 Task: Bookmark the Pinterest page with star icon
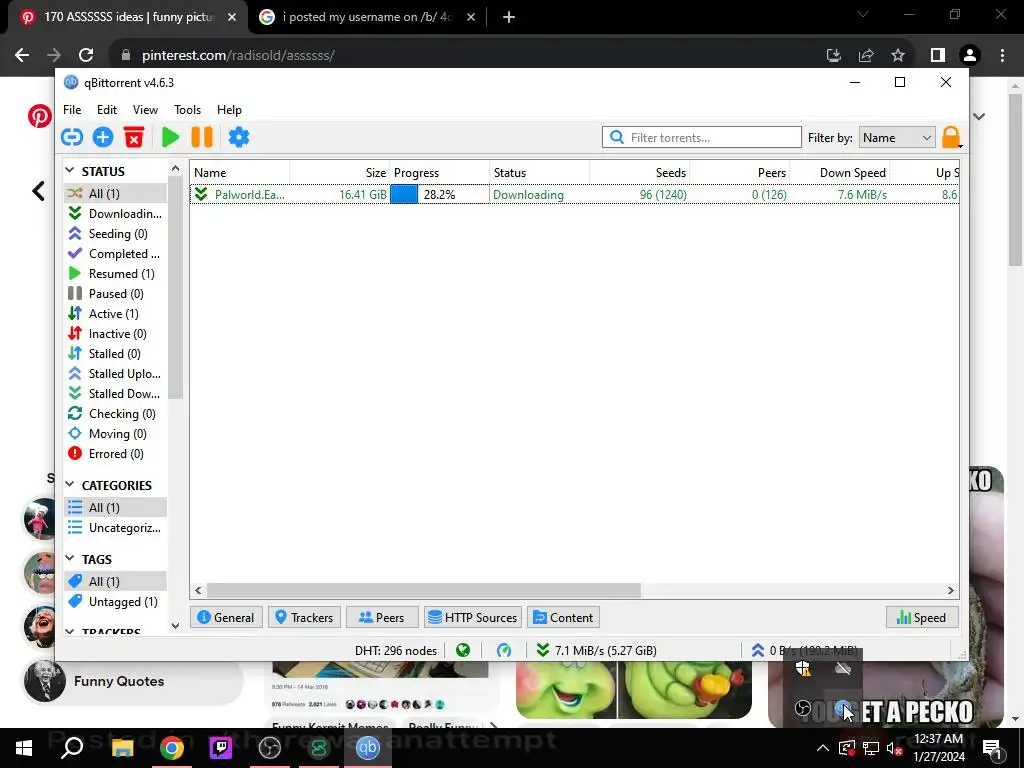tap(898, 56)
